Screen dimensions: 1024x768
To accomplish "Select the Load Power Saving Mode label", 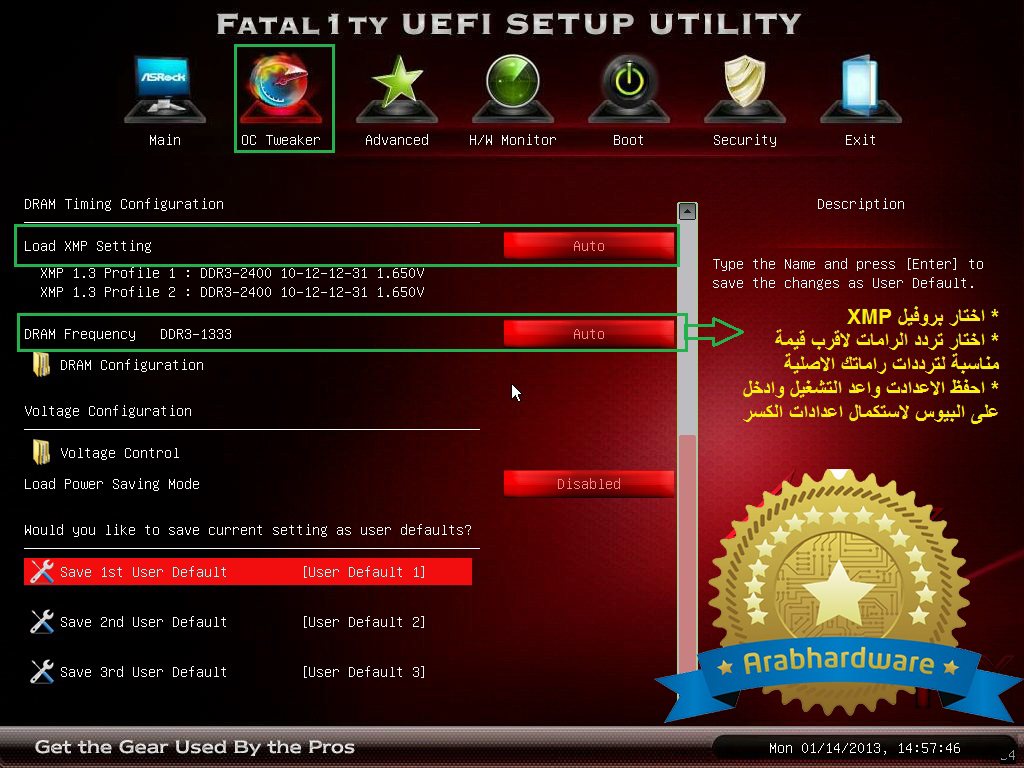I will [x=112, y=484].
